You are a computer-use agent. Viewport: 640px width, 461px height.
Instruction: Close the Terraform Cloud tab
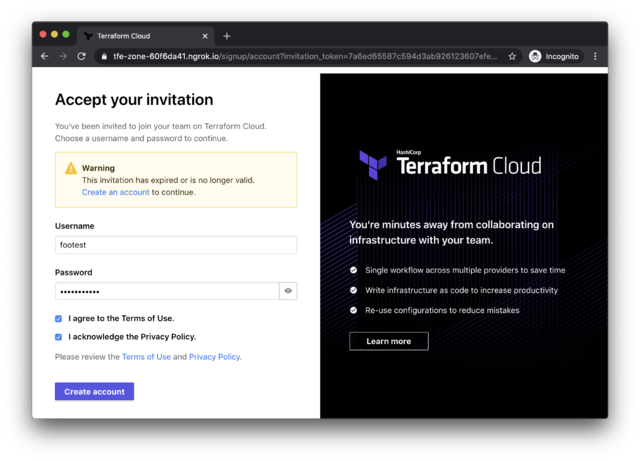(205, 36)
